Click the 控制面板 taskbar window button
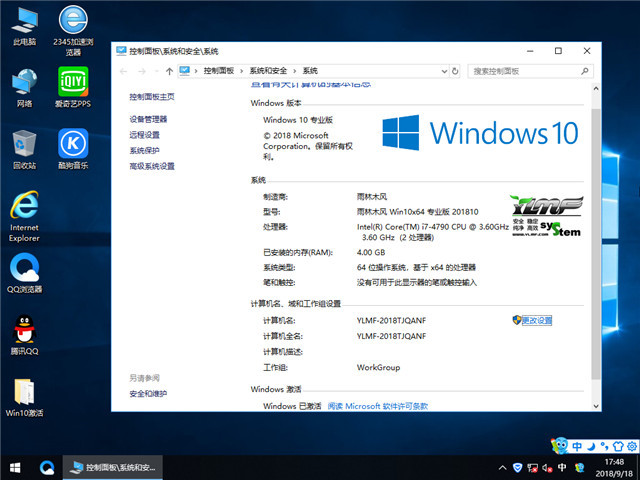640x480 pixels. point(113,467)
